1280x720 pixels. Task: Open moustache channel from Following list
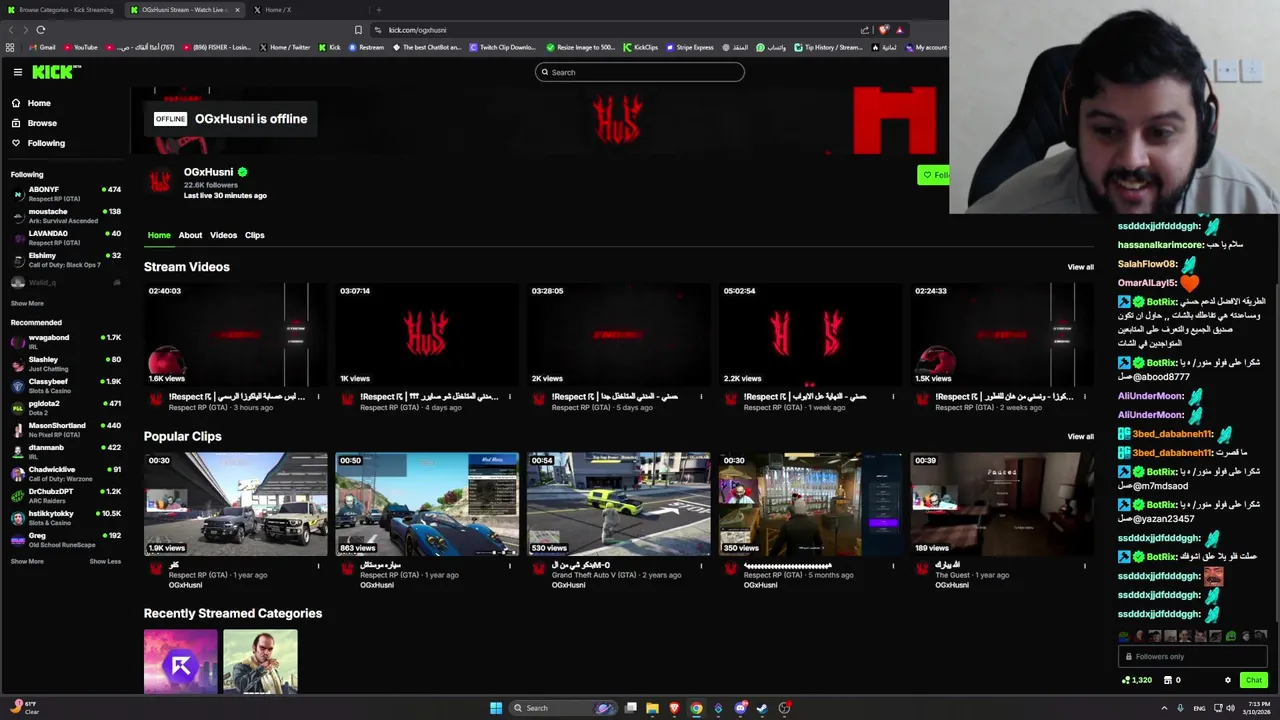coord(66,215)
